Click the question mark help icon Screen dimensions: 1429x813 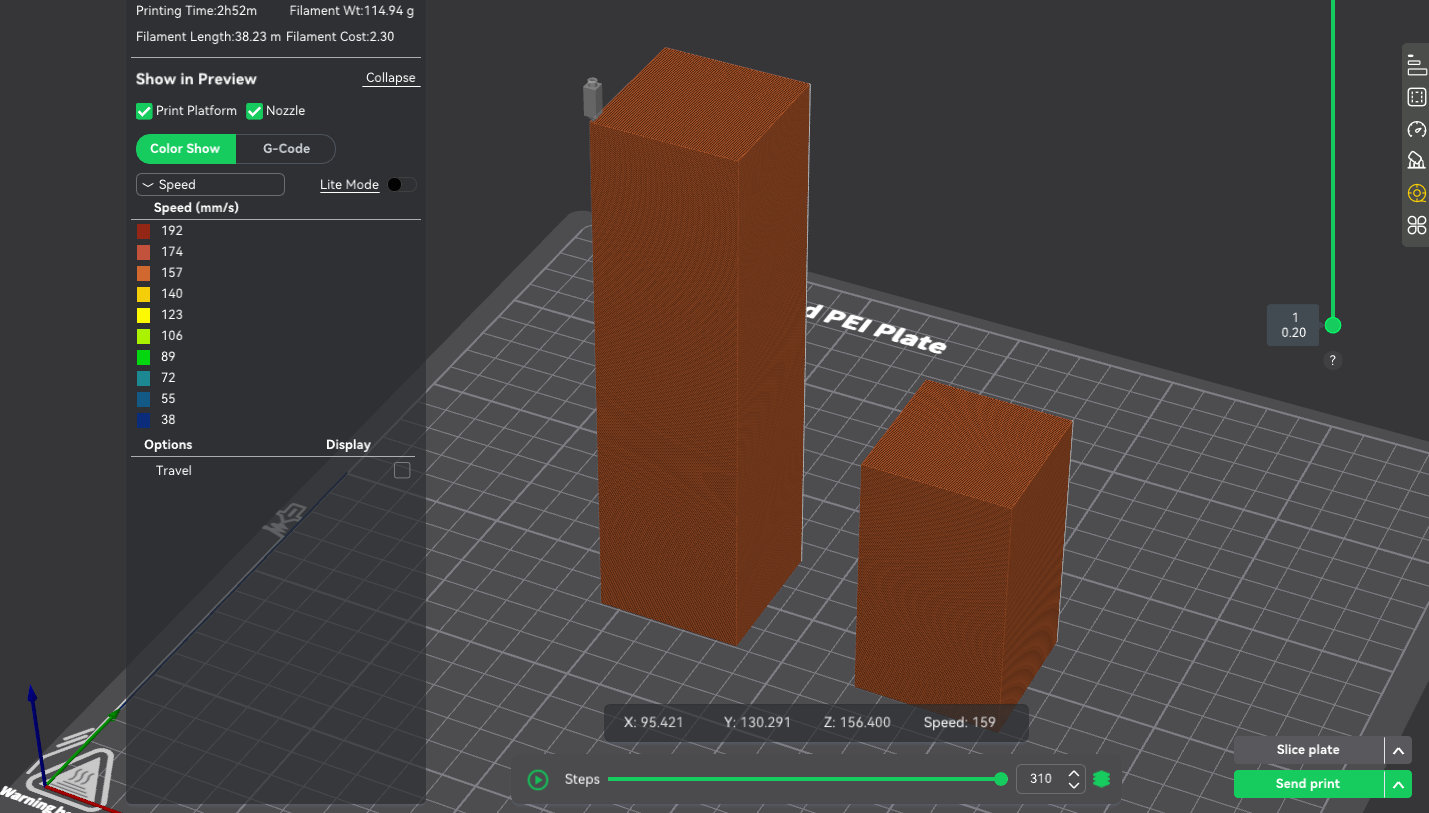1332,361
